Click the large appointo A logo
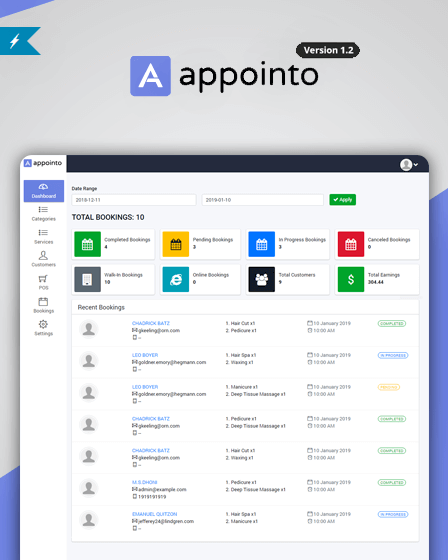This screenshot has height=560, width=448. pos(150,76)
